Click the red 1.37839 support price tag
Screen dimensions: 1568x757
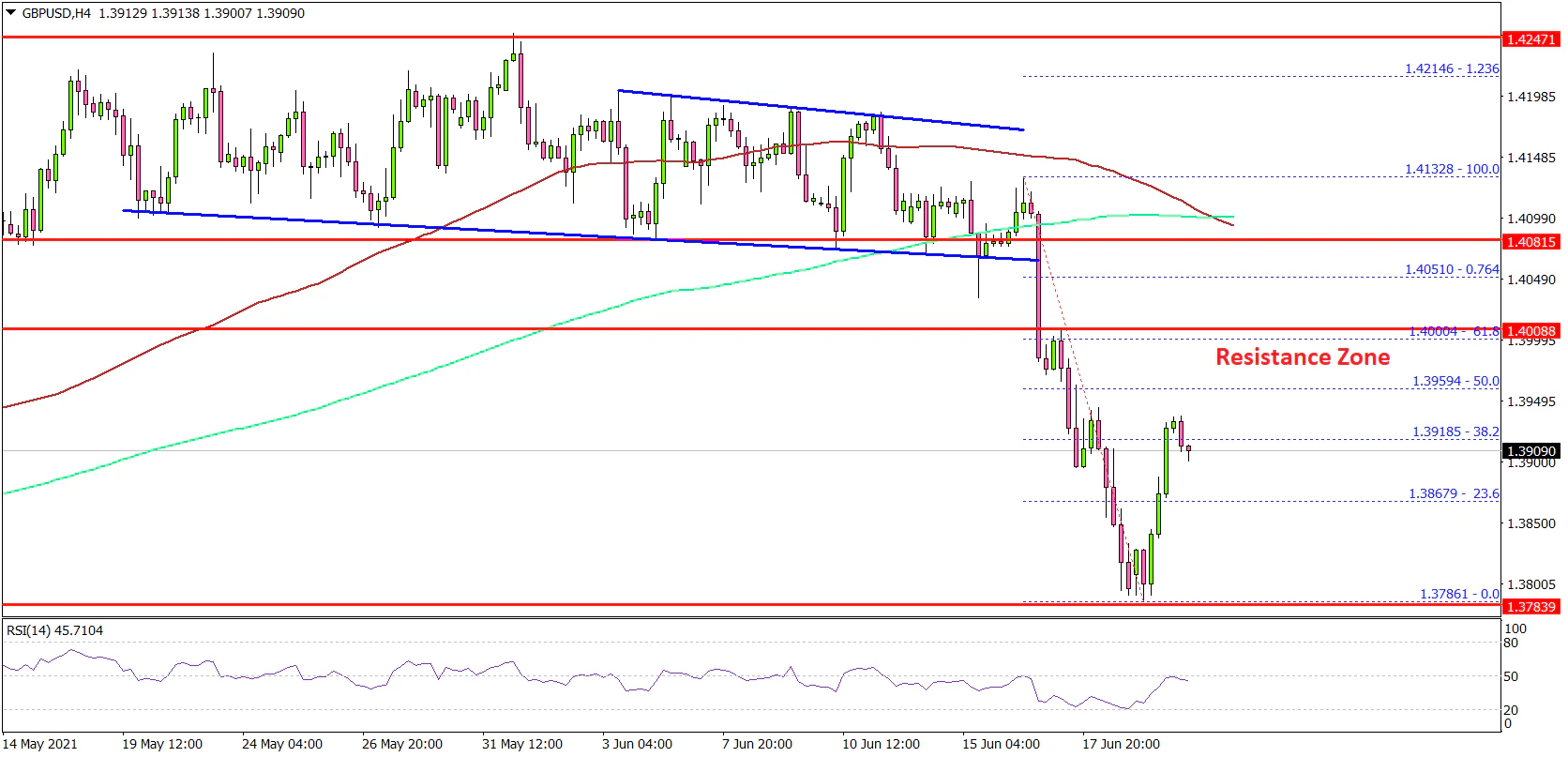coord(1530,607)
